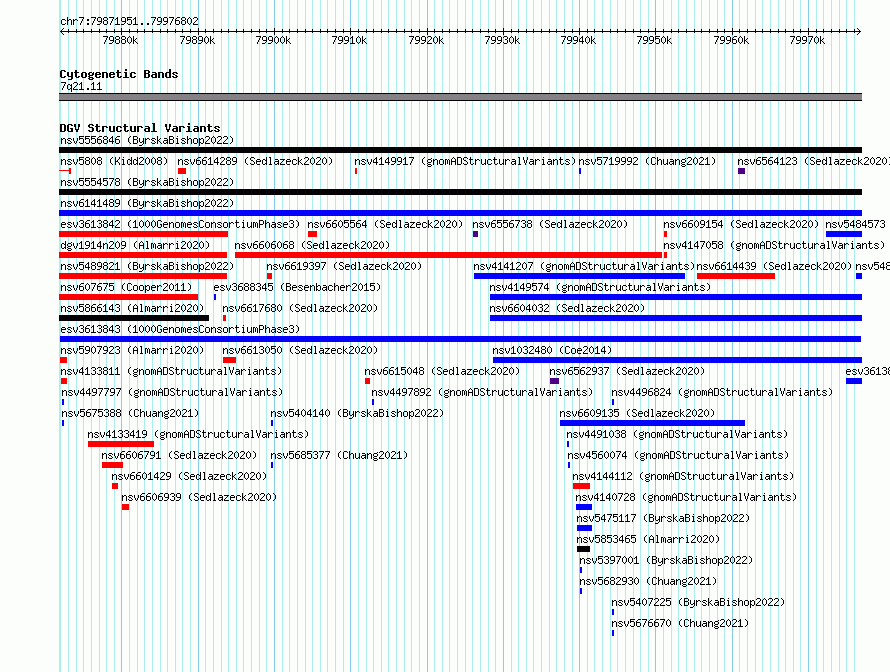Open nsv1032480 (Coe2014) variant

click(x=552, y=350)
